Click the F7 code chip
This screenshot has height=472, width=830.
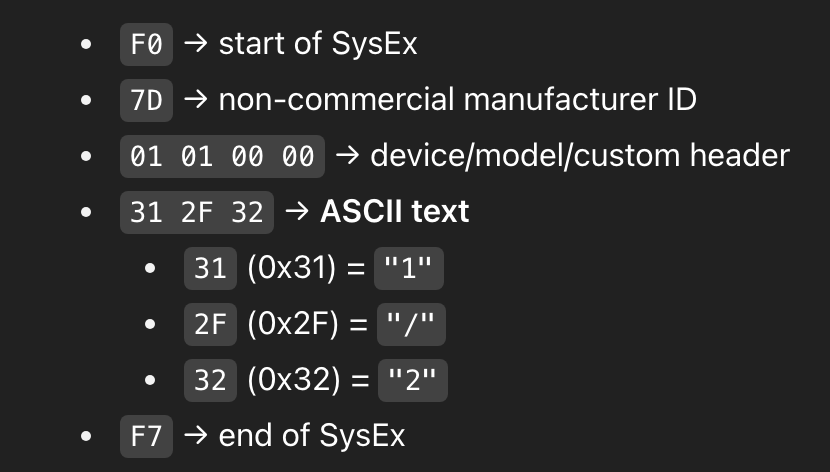pyautogui.click(x=147, y=437)
